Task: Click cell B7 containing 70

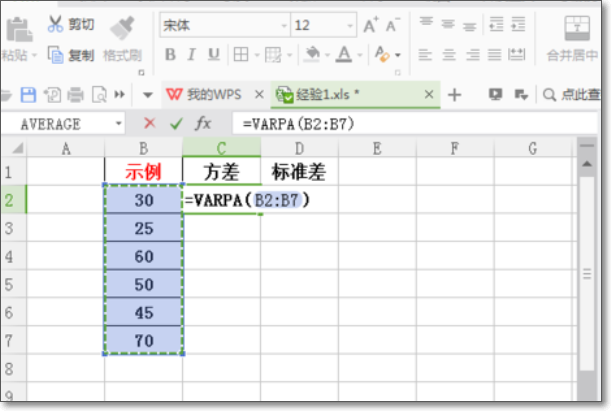Action: 143,341
